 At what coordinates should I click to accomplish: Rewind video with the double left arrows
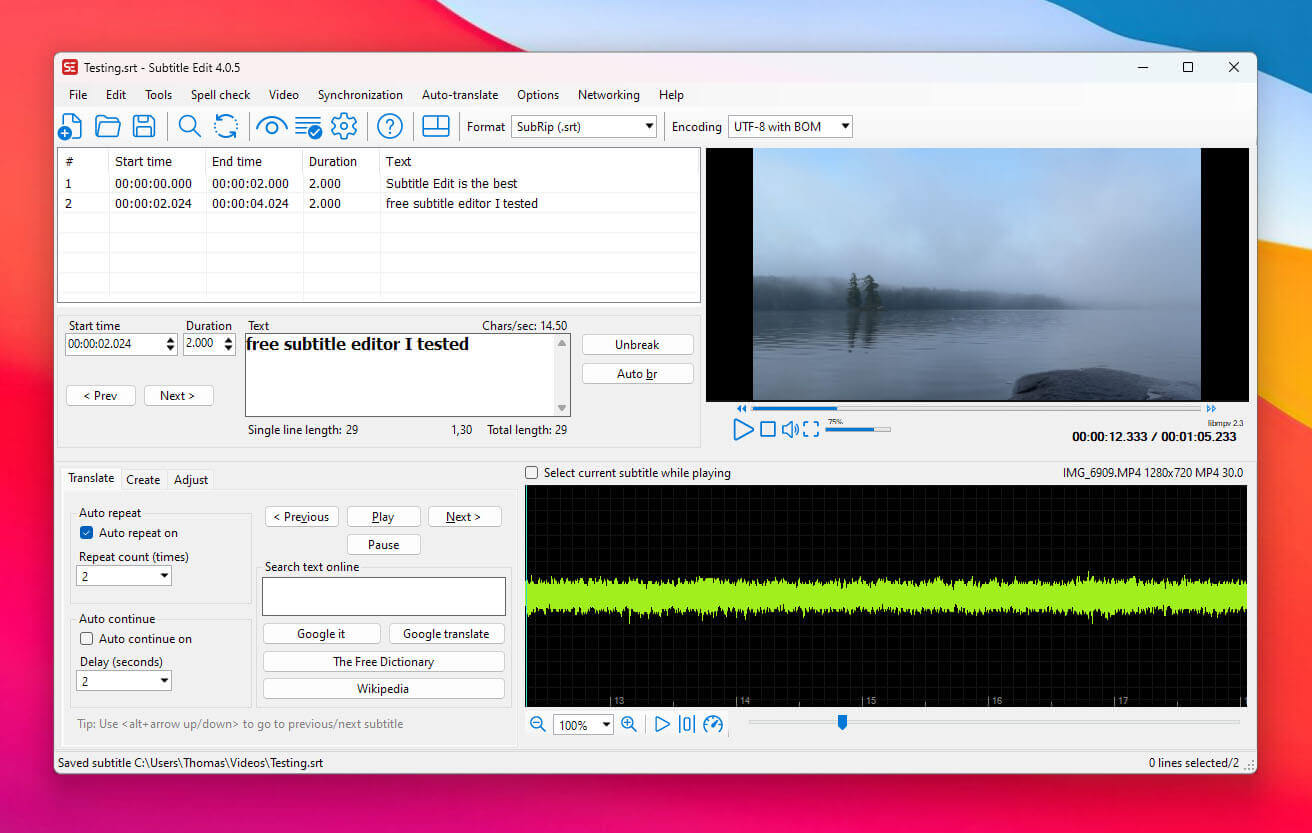(741, 408)
